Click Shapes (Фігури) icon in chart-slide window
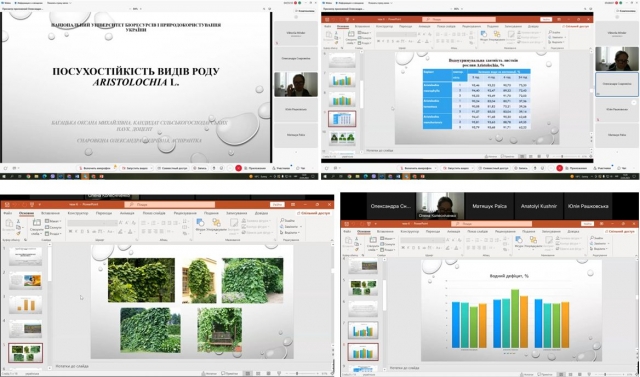 [x=518, y=240]
